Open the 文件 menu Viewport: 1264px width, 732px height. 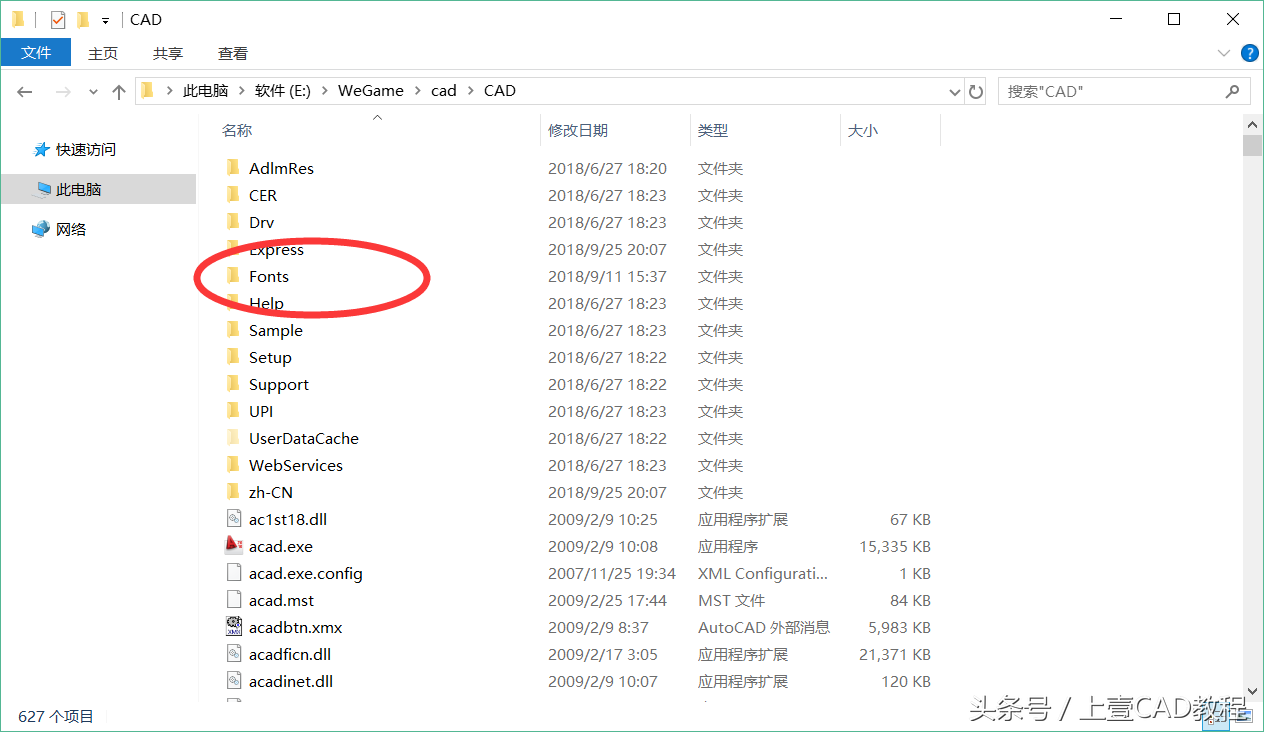pyautogui.click(x=36, y=53)
